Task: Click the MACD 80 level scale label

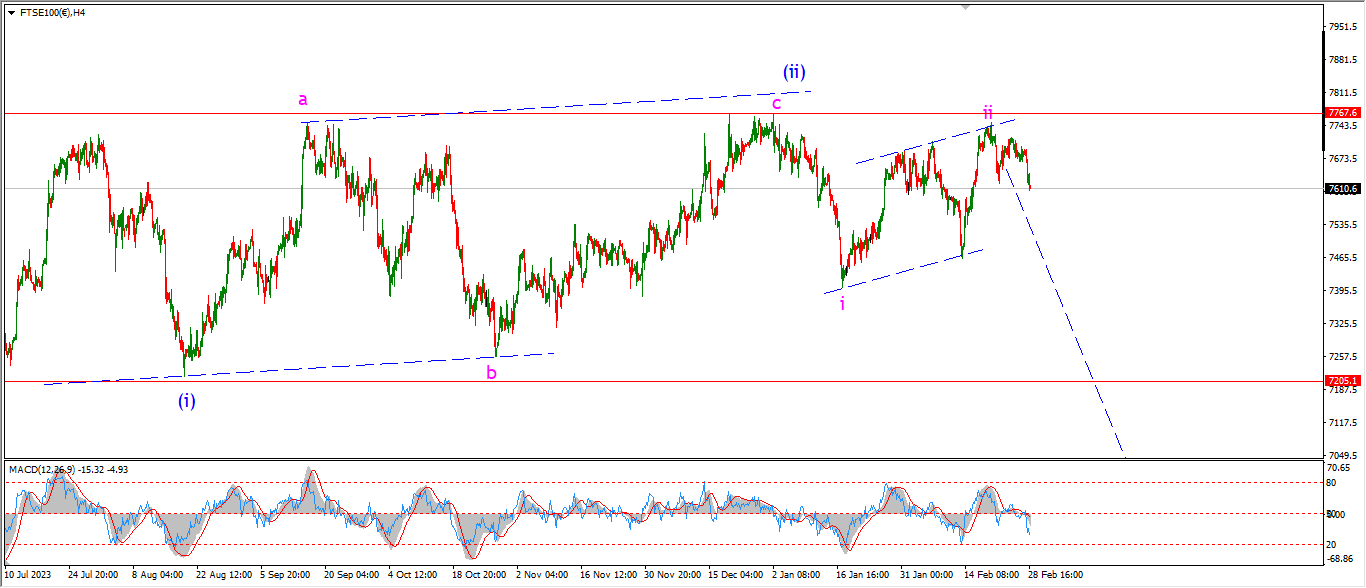Action: pos(1332,483)
